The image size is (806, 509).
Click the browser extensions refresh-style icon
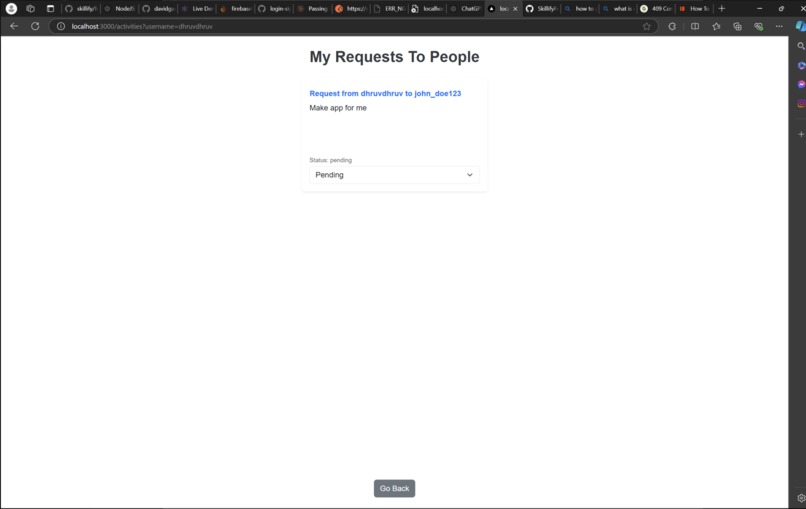pos(672,26)
